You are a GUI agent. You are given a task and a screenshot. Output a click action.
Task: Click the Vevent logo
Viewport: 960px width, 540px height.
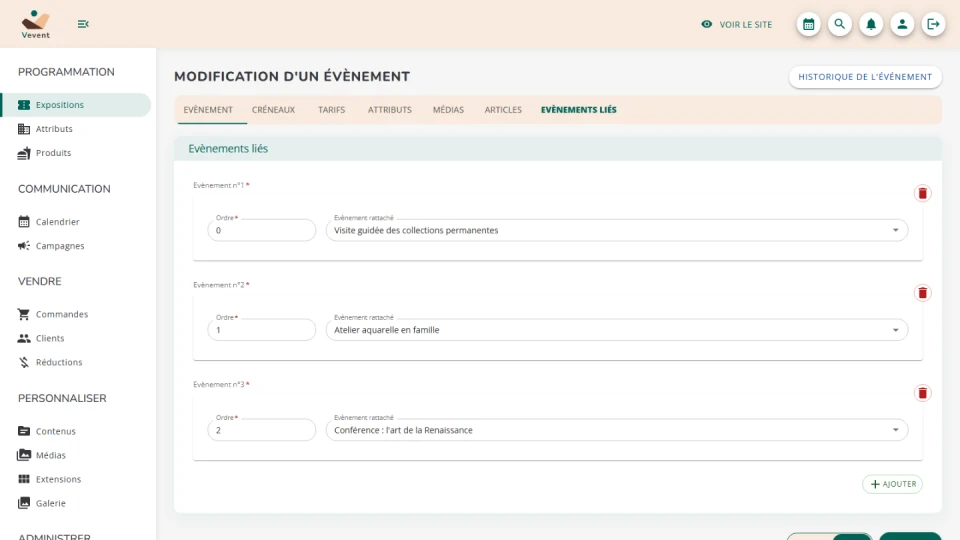(36, 24)
